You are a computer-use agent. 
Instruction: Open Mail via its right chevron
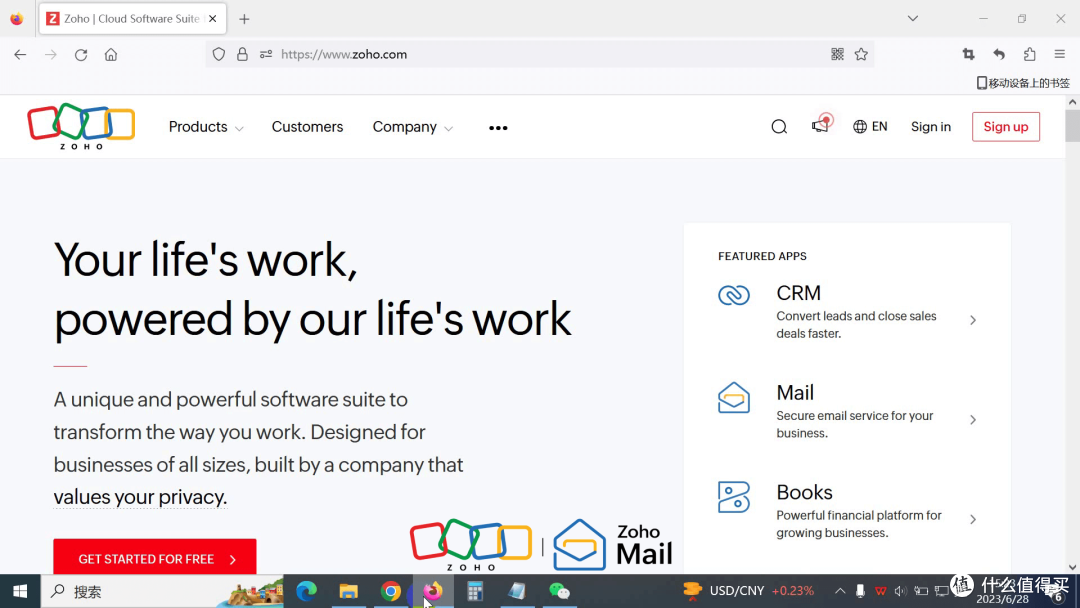coord(973,420)
